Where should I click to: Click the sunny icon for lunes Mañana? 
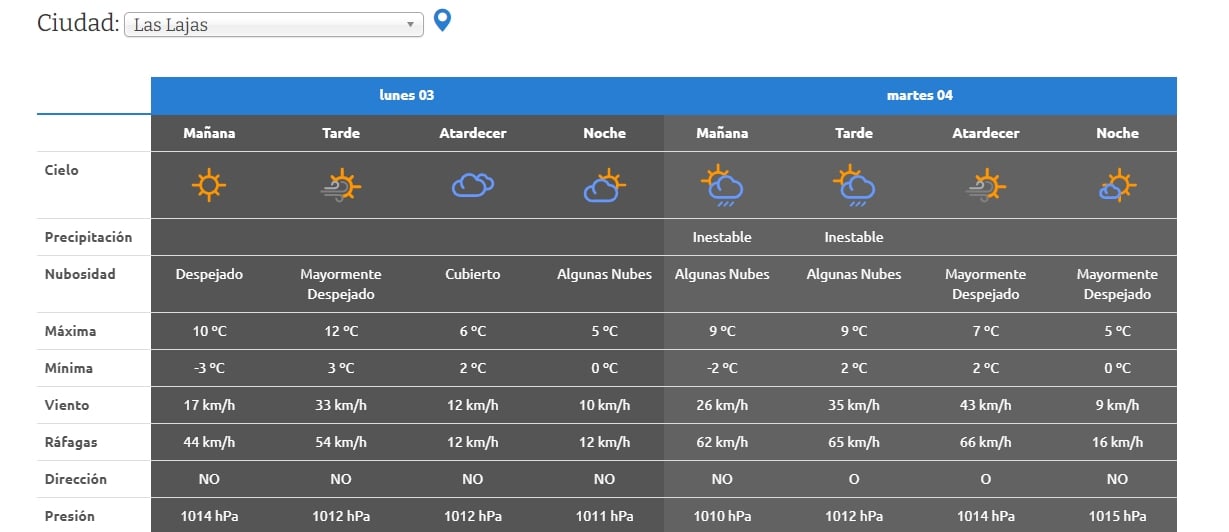pyautogui.click(x=209, y=185)
